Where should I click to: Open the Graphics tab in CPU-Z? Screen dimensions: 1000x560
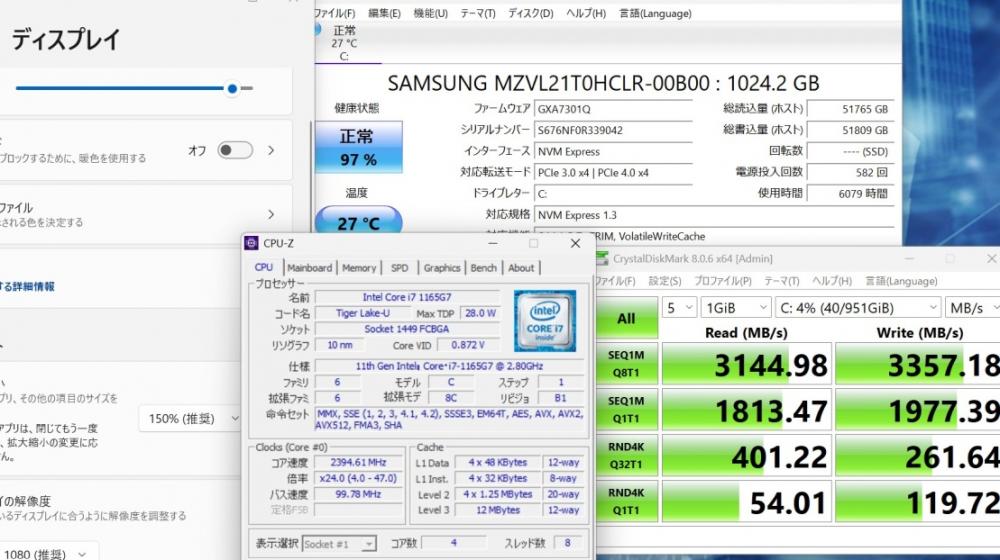[x=442, y=268]
